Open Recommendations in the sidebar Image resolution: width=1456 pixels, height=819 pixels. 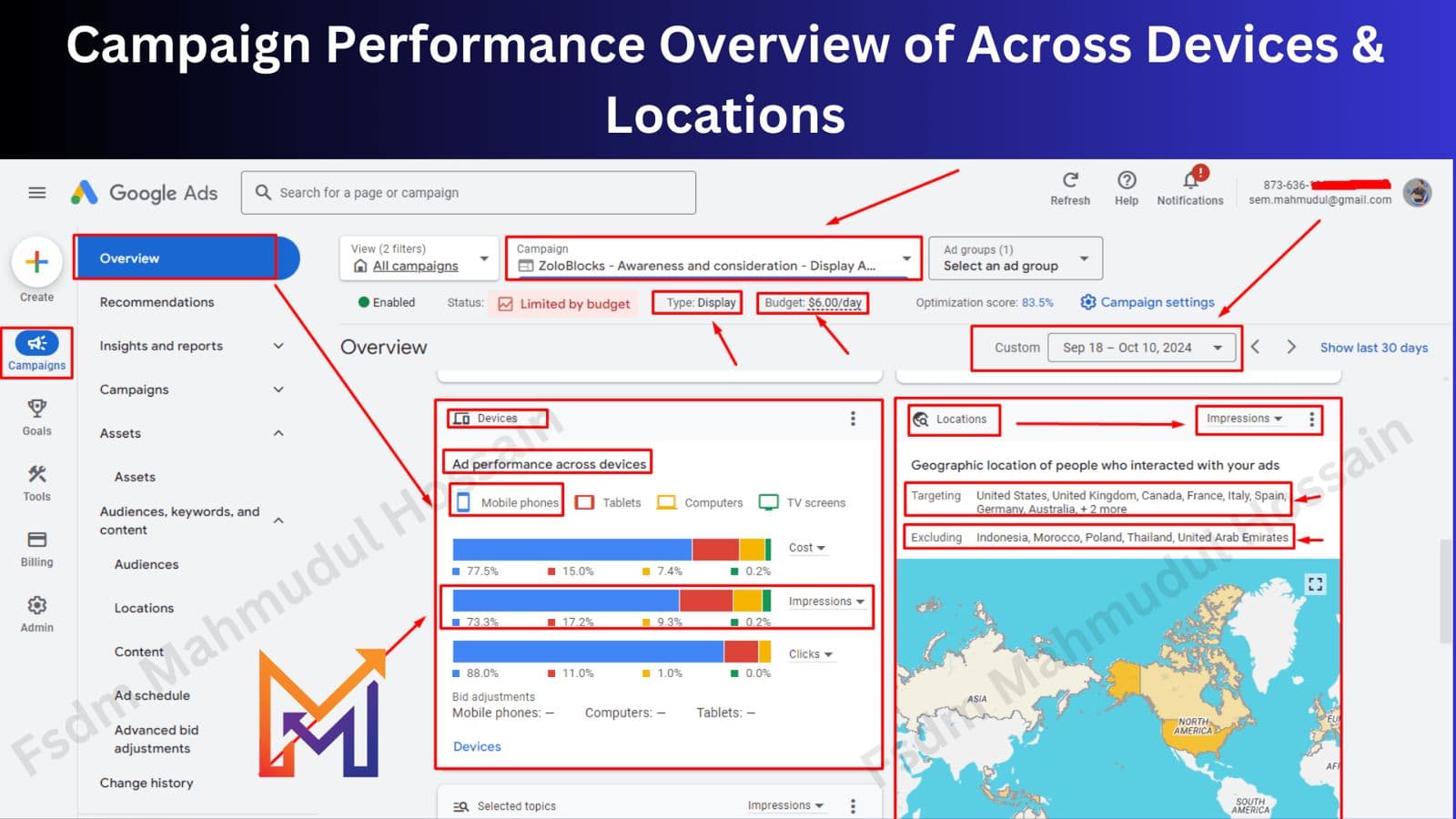(x=157, y=302)
